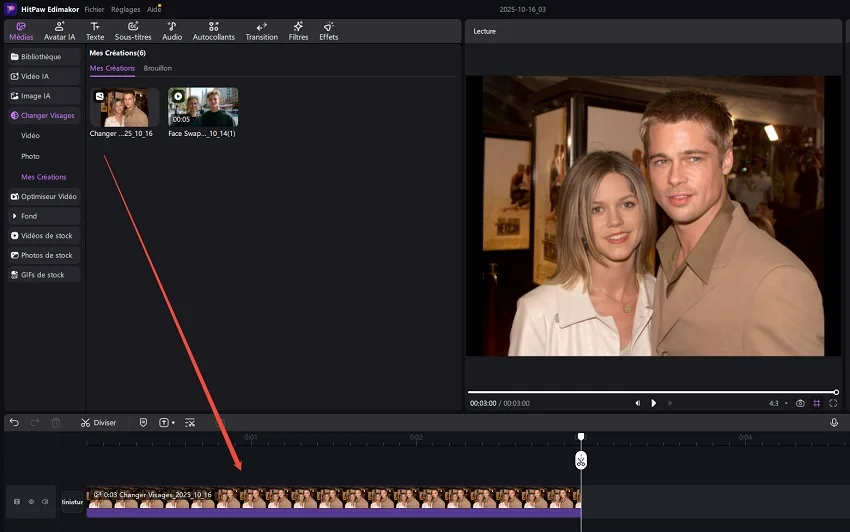Click the Diviser split button
This screenshot has height=532, width=850.
click(98, 423)
